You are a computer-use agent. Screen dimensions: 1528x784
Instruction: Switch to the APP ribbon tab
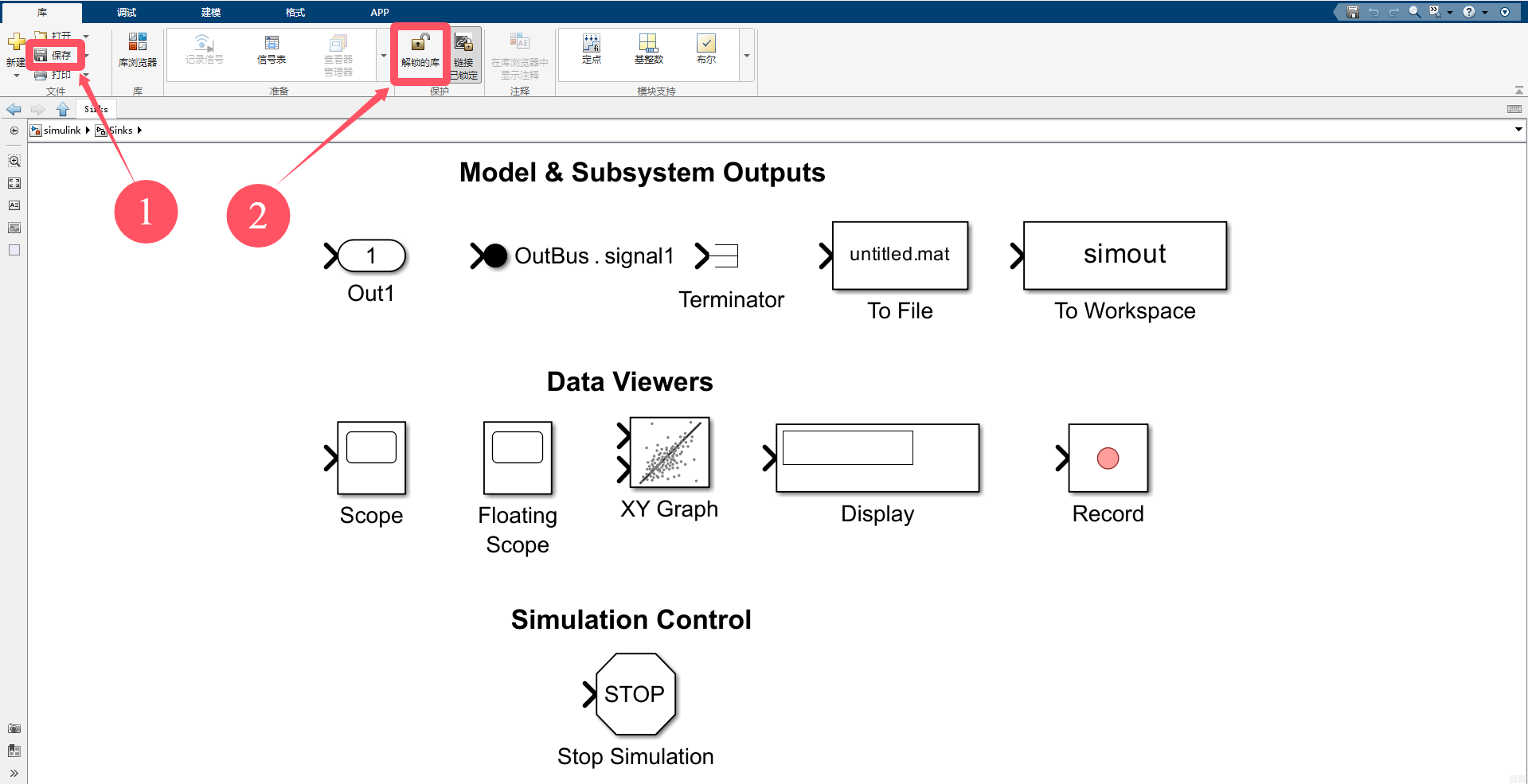point(380,11)
